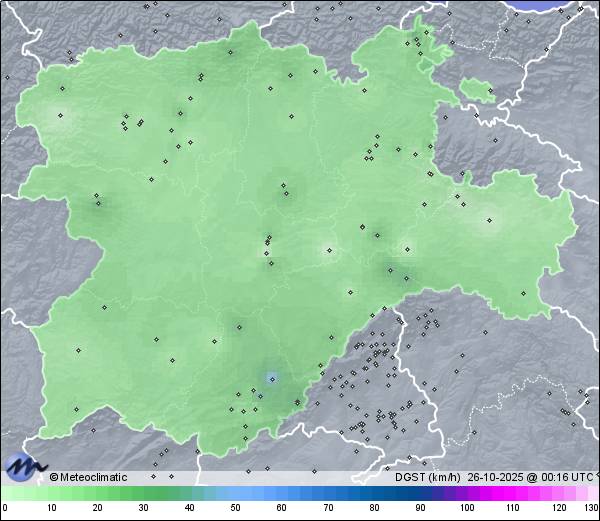Click the Meteoclimatic wave logo icon

pyautogui.click(x=25, y=467)
